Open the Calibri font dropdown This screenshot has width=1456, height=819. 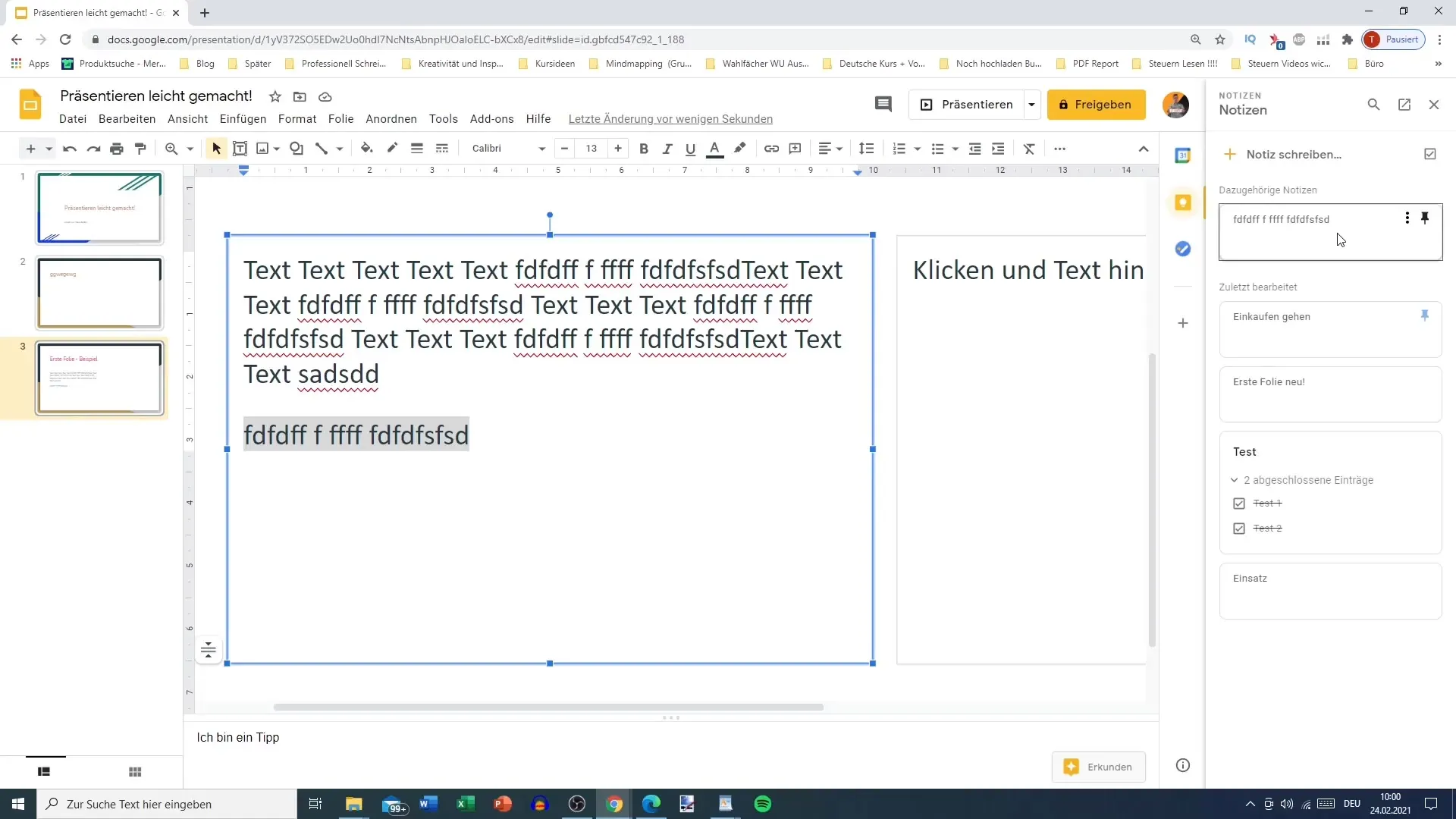coord(508,149)
